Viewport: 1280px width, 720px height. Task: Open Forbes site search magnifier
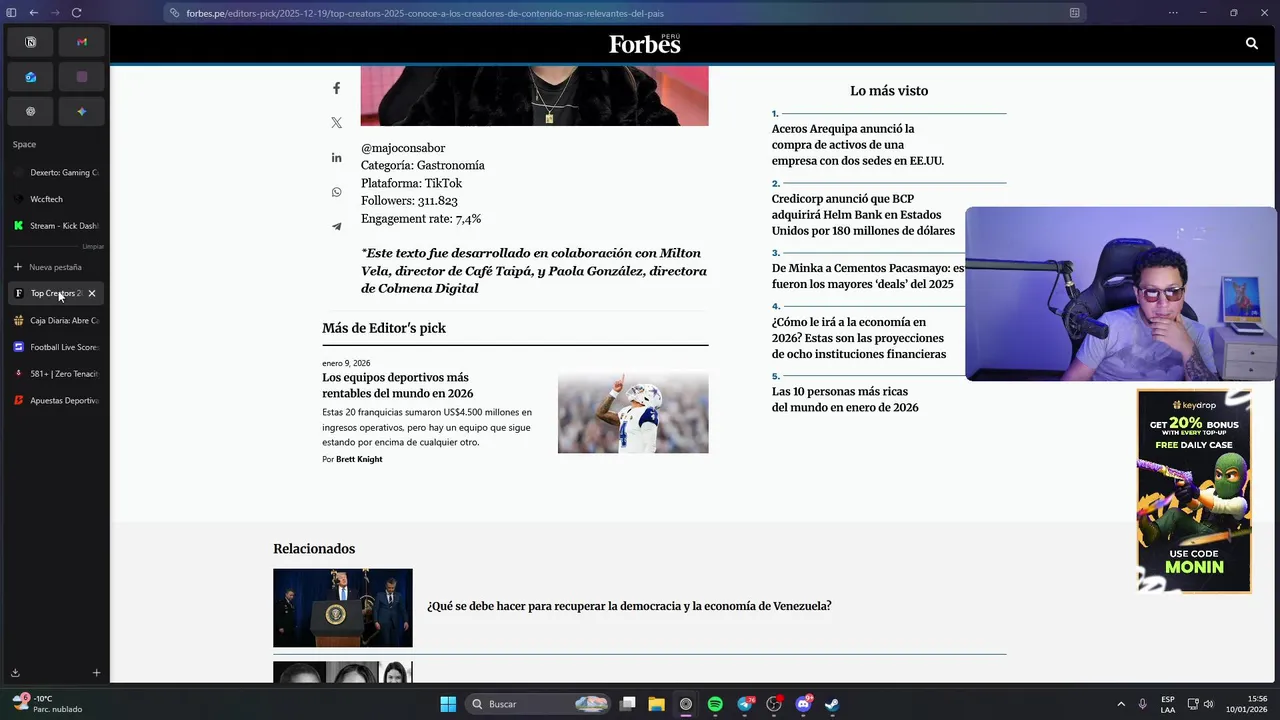[x=1251, y=44]
